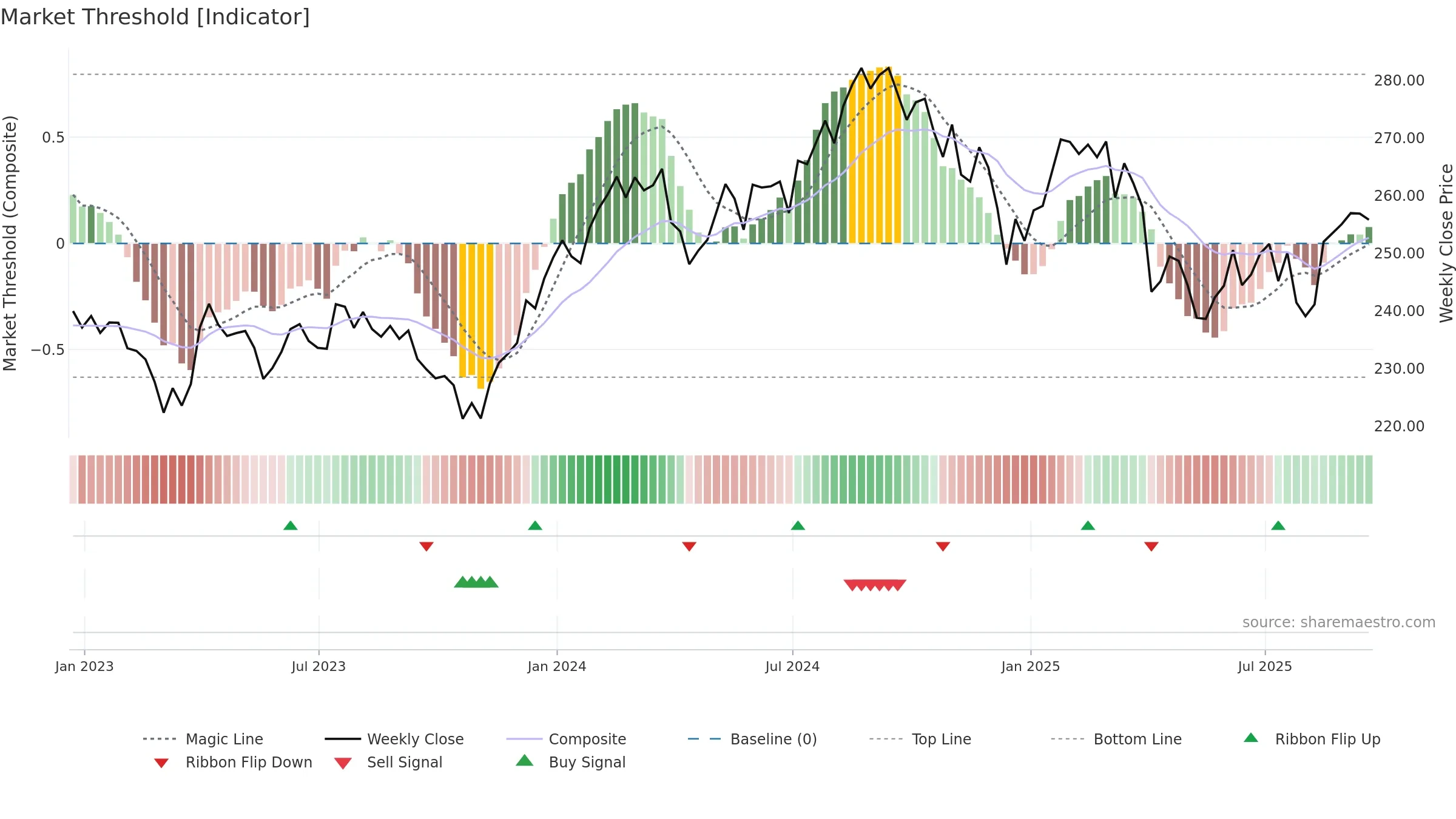Toggle the Composite legend entry
The width and height of the screenshot is (1456, 819).
[x=566, y=739]
